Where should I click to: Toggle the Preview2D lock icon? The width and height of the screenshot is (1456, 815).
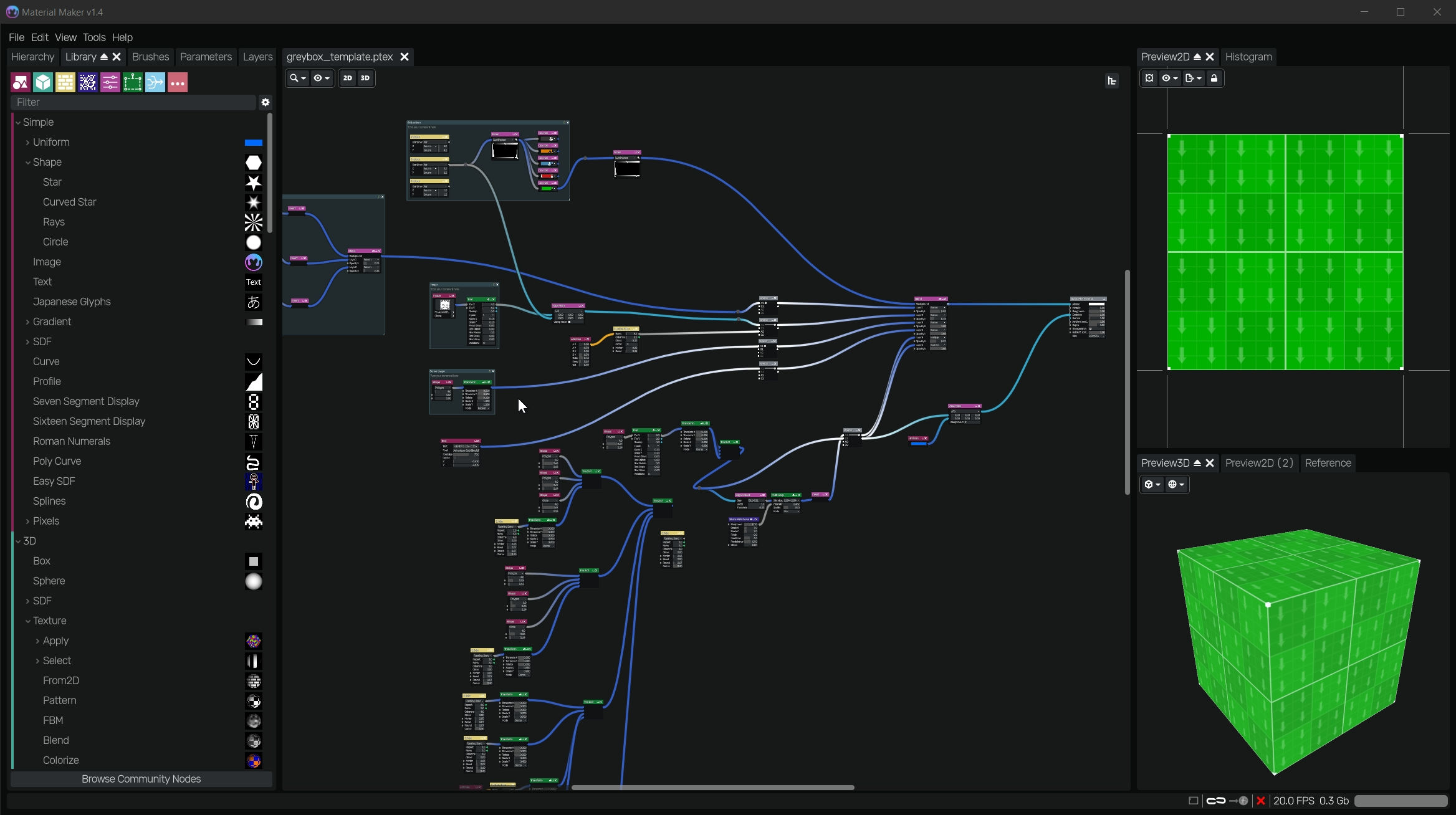[1214, 79]
